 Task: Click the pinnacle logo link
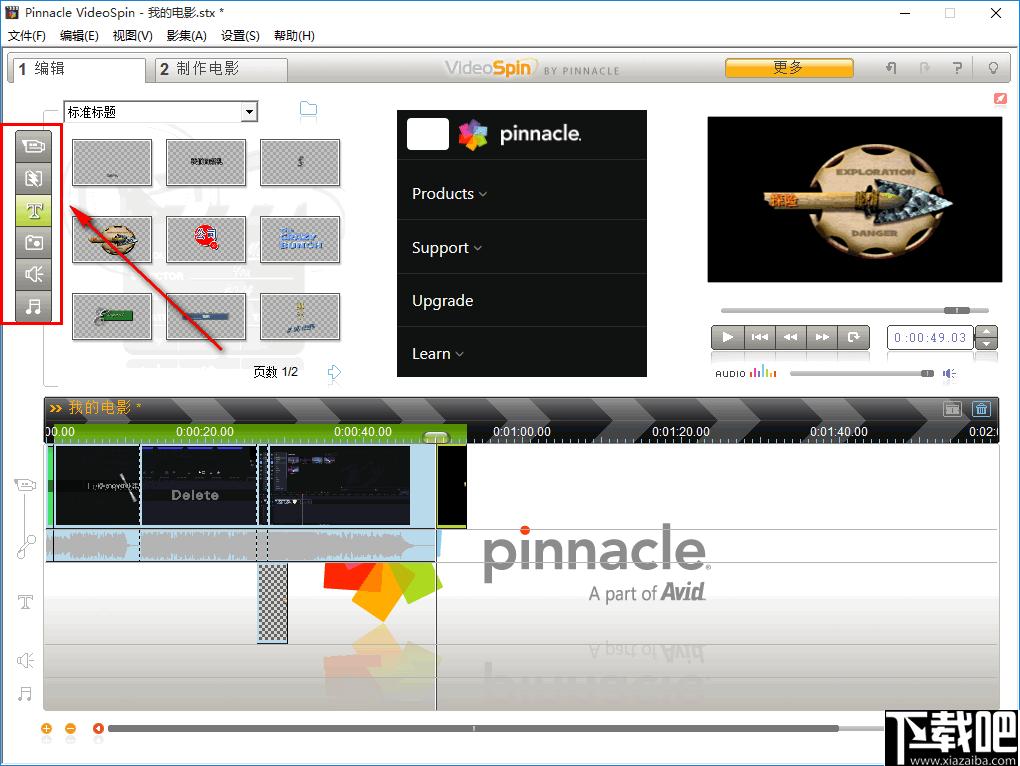point(519,134)
